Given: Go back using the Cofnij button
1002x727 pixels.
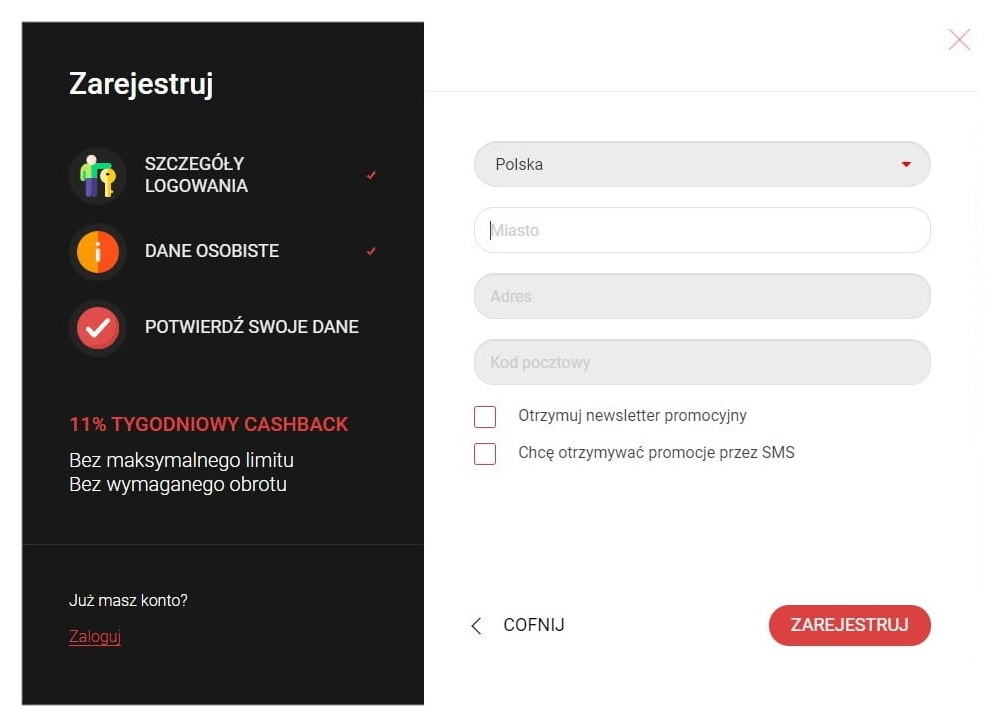Looking at the screenshot, I should pos(533,626).
